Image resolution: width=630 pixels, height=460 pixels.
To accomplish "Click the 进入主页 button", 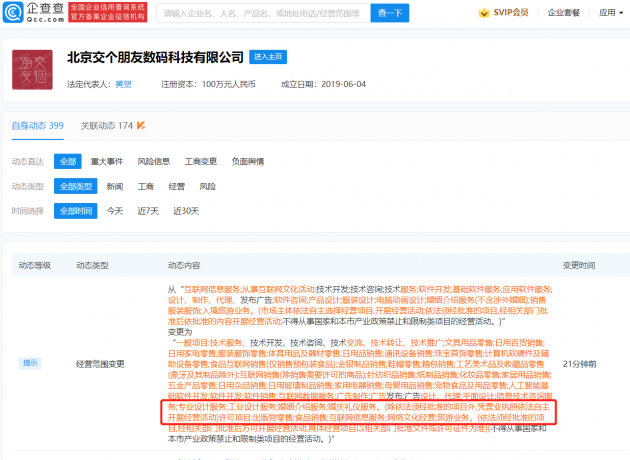I will coord(268,57).
